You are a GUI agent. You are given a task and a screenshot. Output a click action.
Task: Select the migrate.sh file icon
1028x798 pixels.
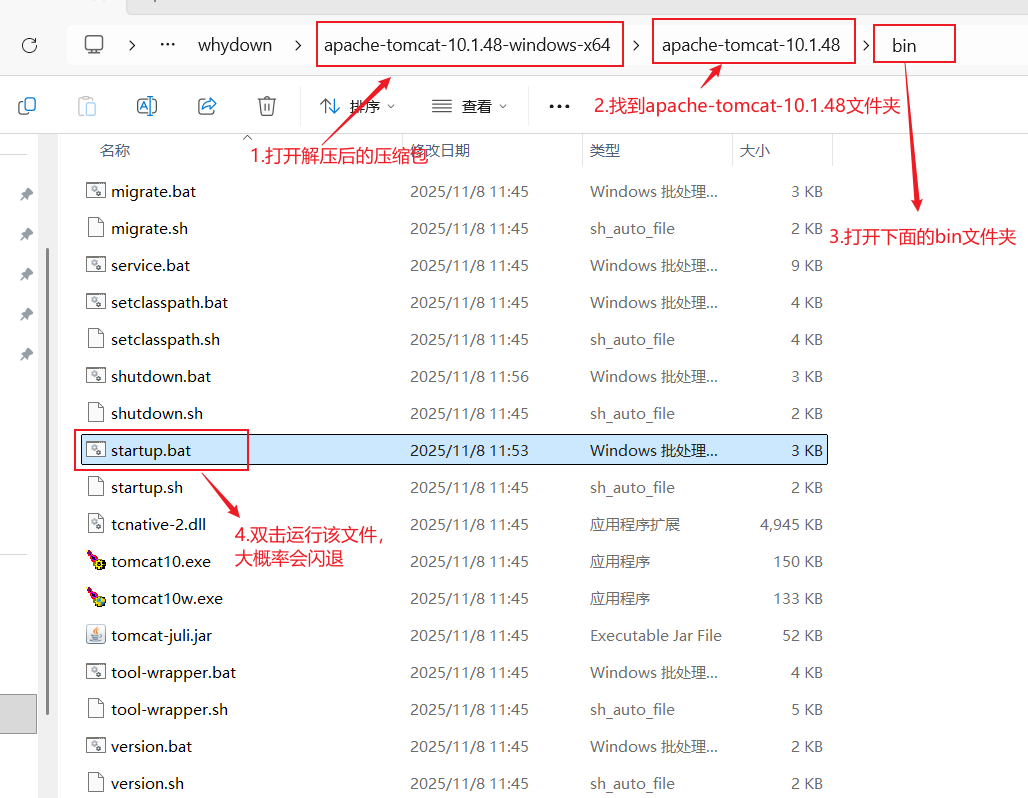tap(96, 228)
